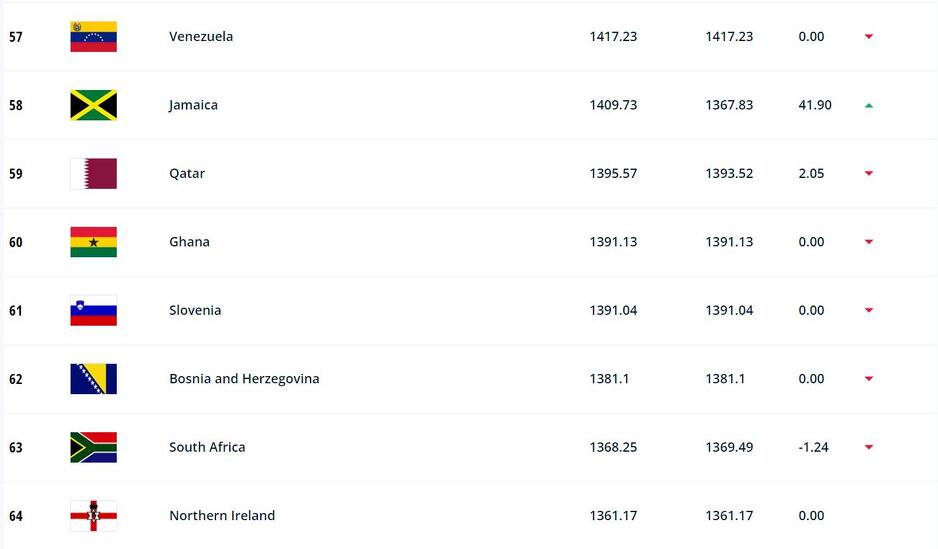The height and width of the screenshot is (549, 938).
Task: Click the Venezuela flag icon
Action: point(93,37)
